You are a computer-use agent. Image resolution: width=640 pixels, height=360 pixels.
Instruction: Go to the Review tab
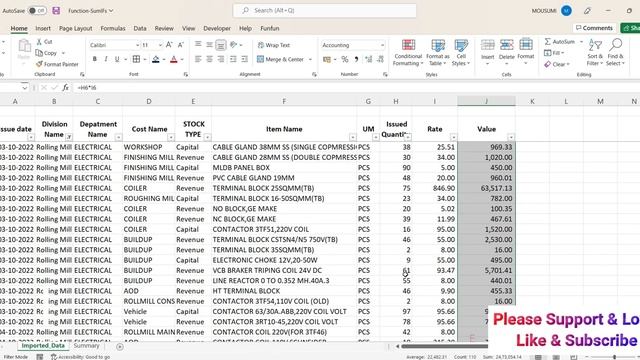pyautogui.click(x=164, y=28)
